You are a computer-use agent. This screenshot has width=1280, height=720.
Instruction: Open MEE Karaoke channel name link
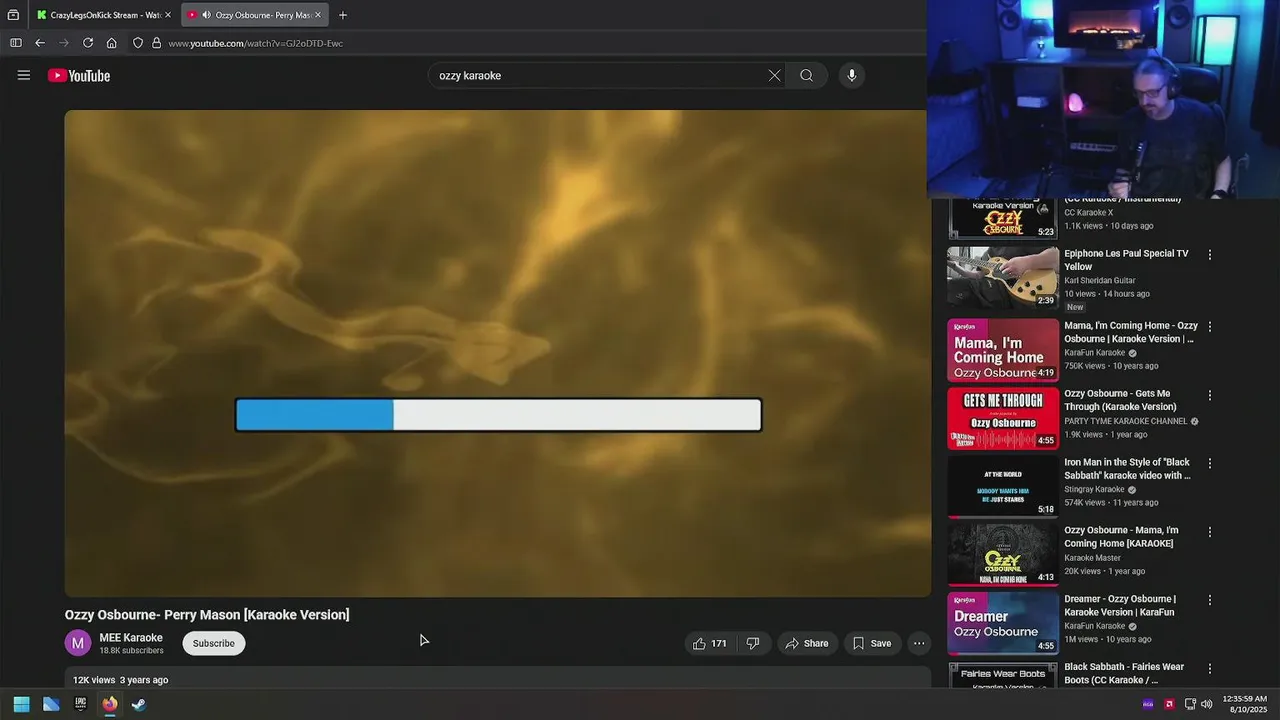coord(131,637)
